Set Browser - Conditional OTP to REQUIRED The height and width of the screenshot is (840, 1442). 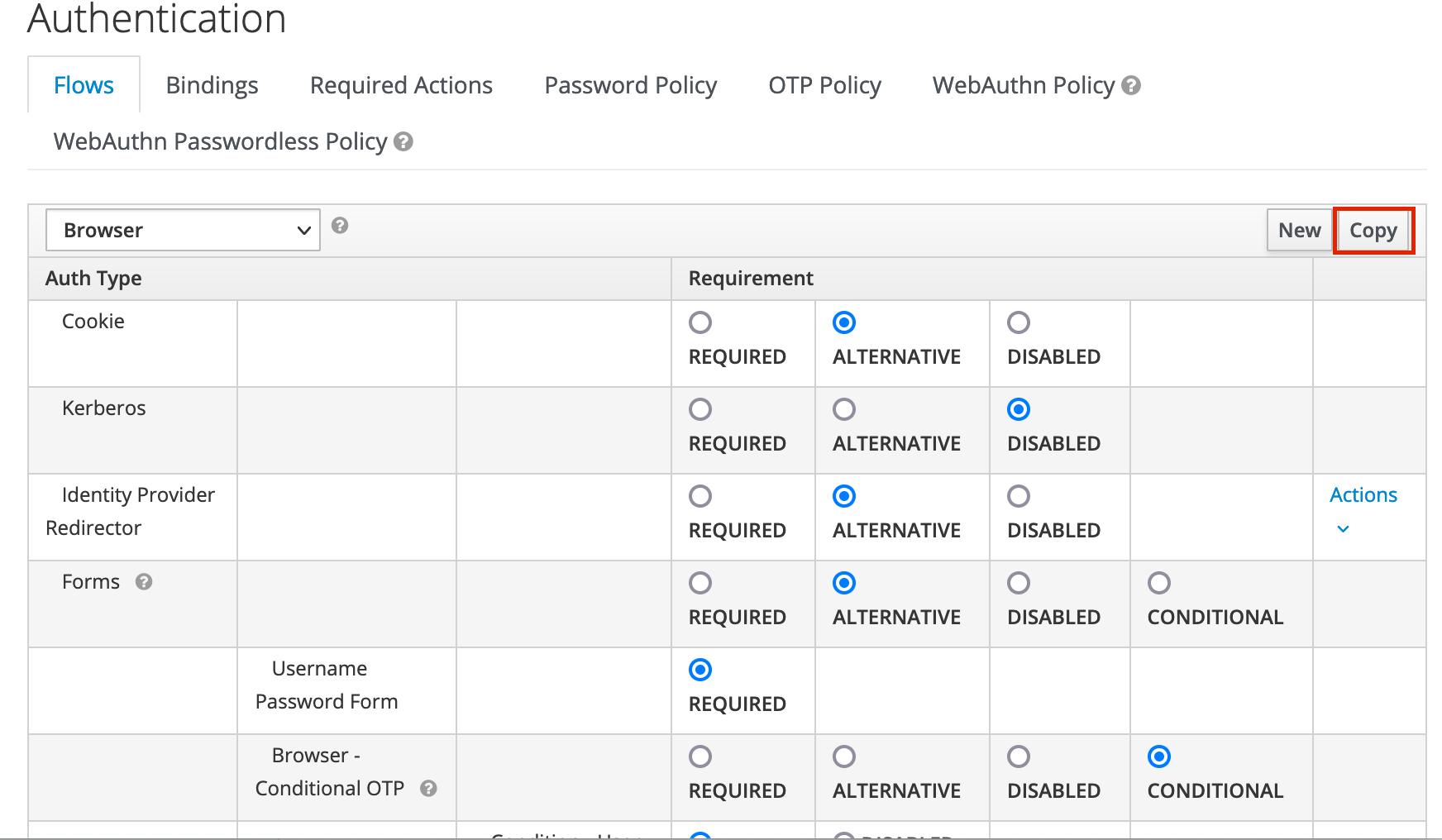coord(700,756)
